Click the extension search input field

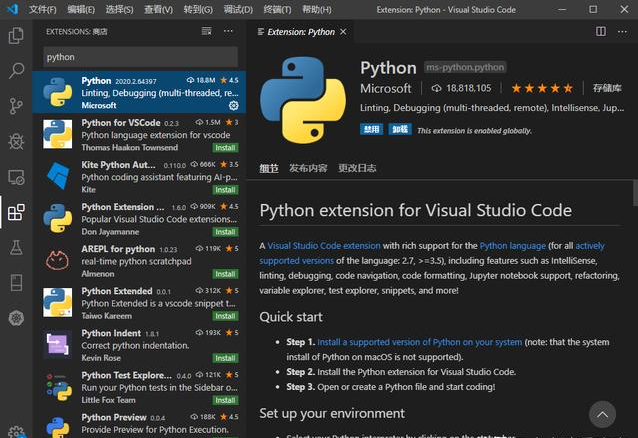(x=140, y=57)
